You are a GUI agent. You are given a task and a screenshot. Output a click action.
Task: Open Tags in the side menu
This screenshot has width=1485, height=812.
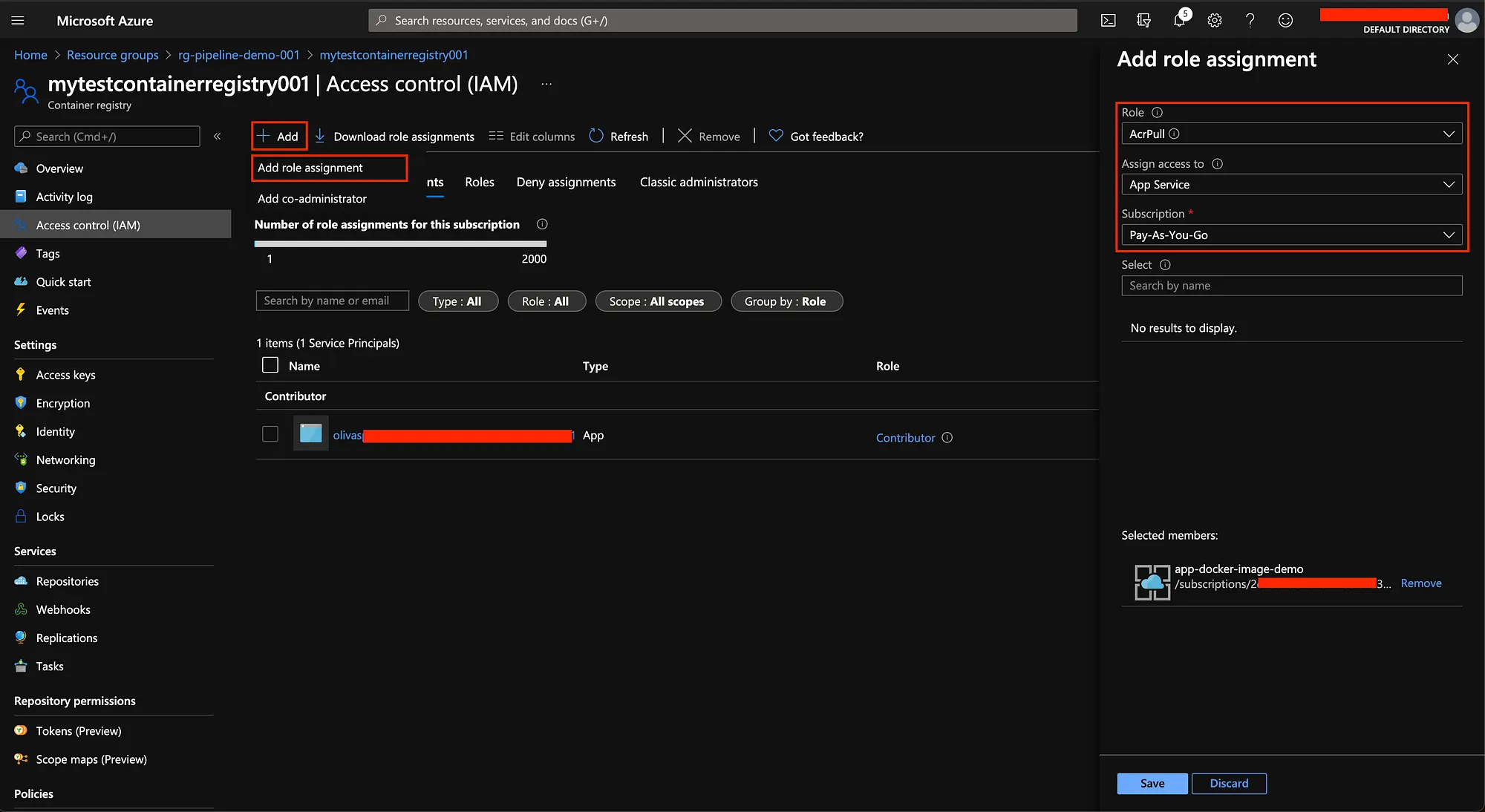coord(48,254)
